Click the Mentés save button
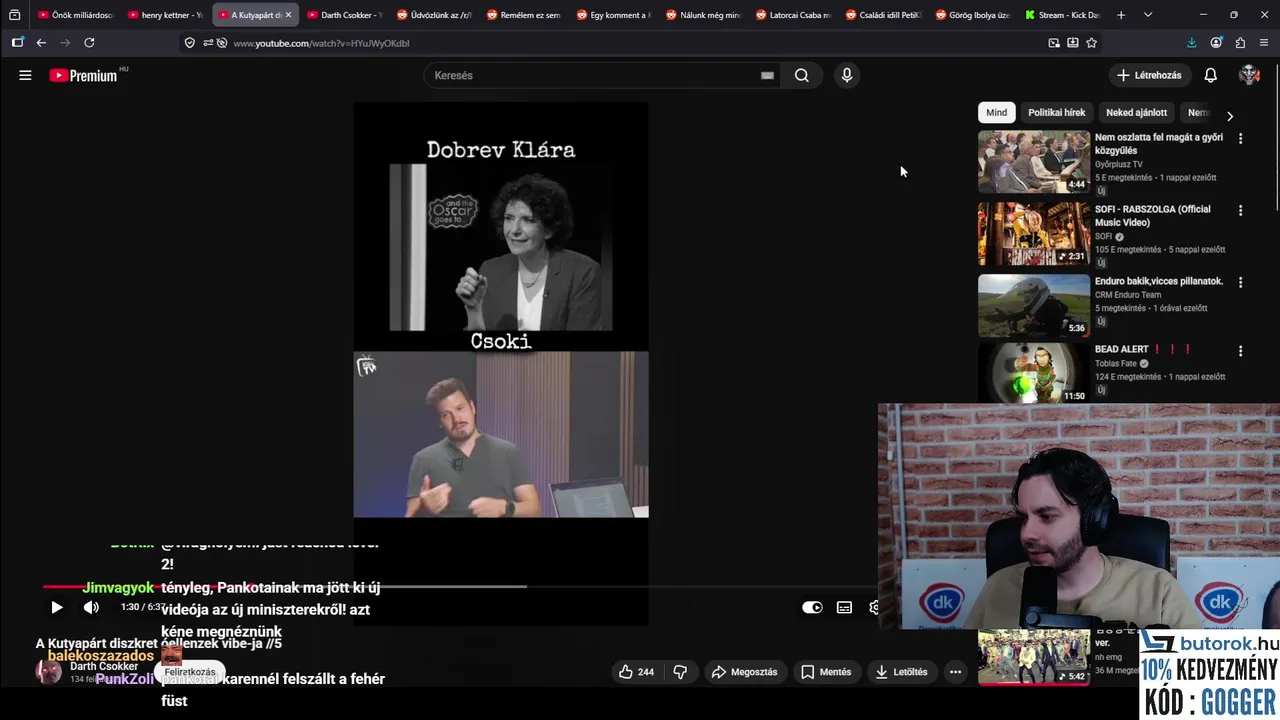 click(826, 672)
